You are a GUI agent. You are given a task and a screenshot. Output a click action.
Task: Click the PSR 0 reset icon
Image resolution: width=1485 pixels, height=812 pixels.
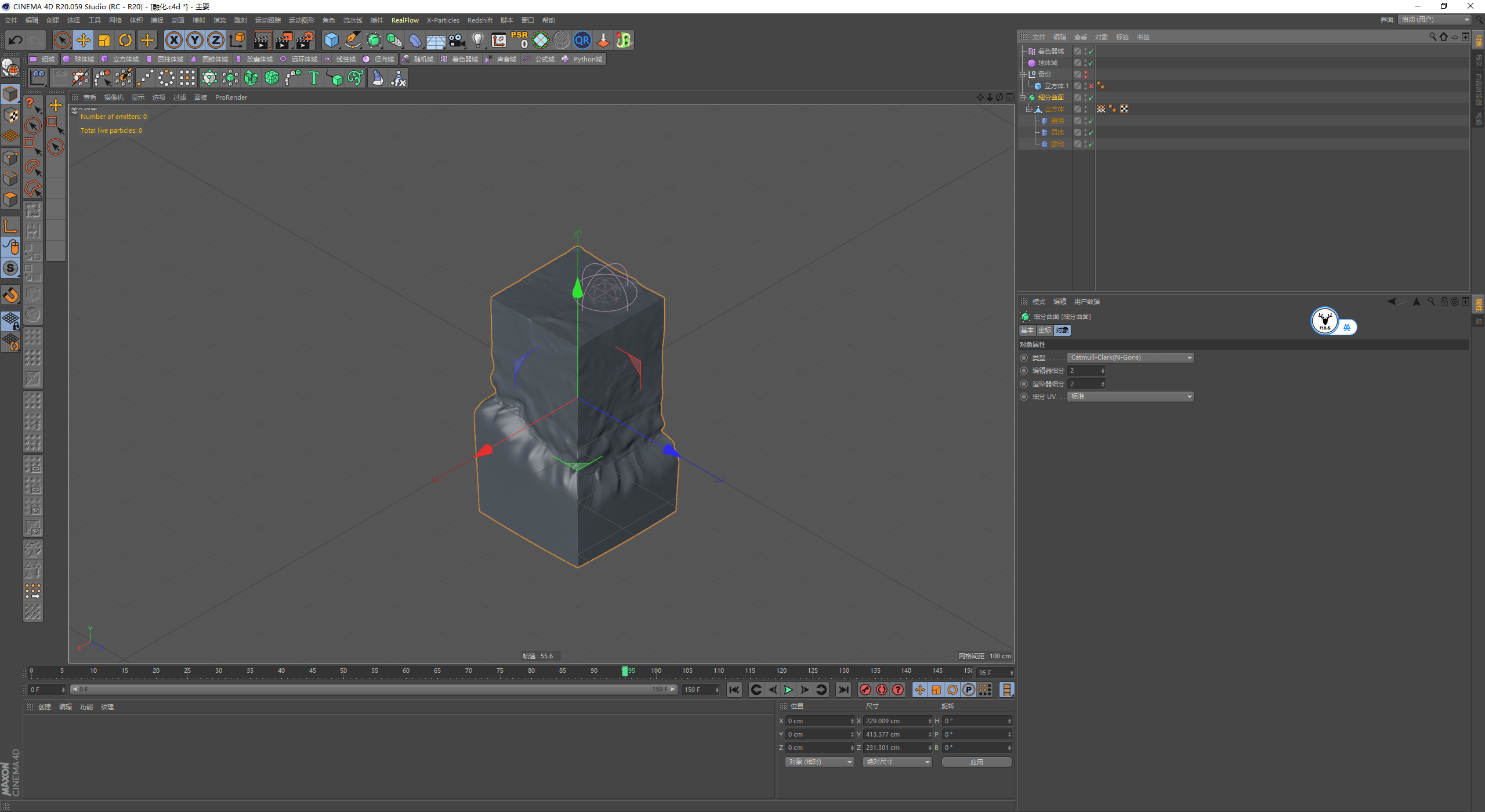(519, 40)
